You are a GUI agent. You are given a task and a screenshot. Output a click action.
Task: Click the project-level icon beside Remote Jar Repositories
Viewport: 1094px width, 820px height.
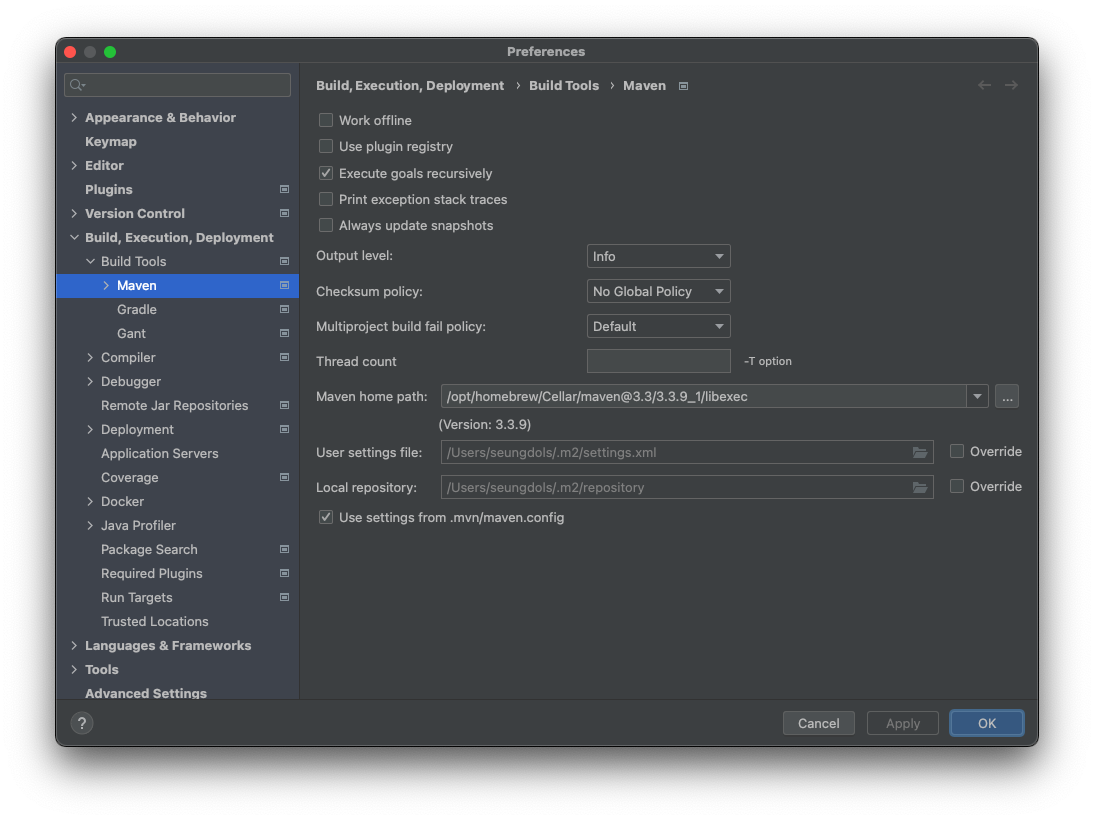(x=285, y=405)
